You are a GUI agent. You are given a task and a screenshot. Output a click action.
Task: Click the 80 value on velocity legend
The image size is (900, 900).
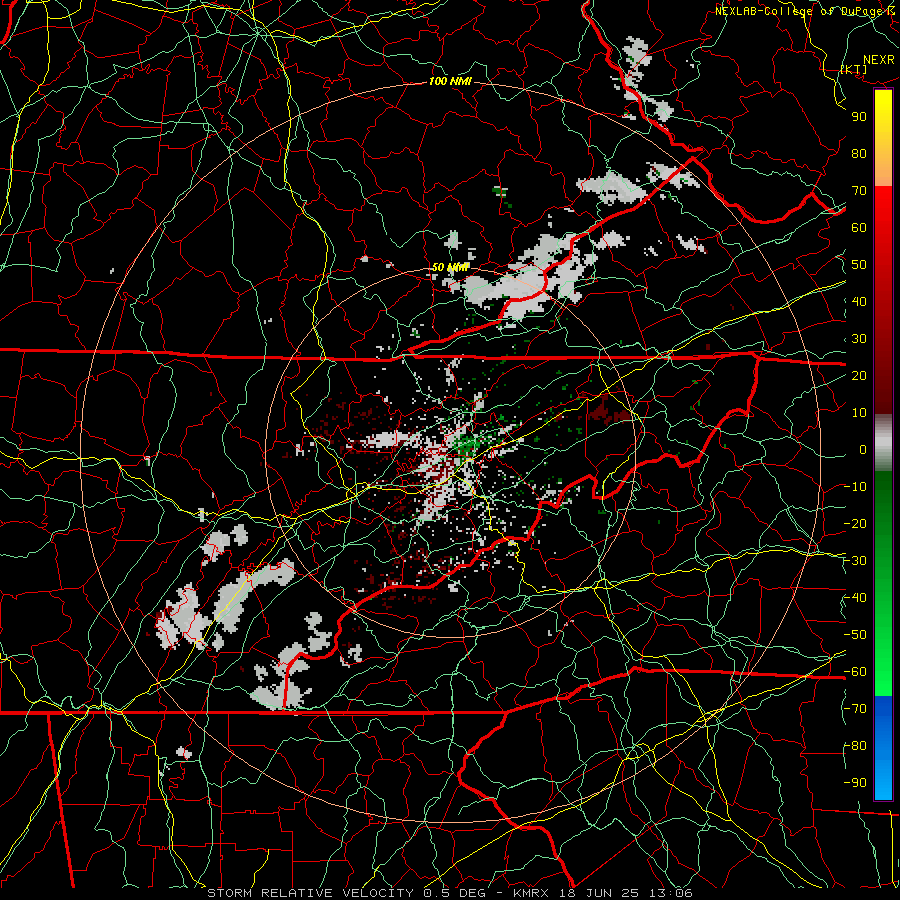[x=859, y=154]
